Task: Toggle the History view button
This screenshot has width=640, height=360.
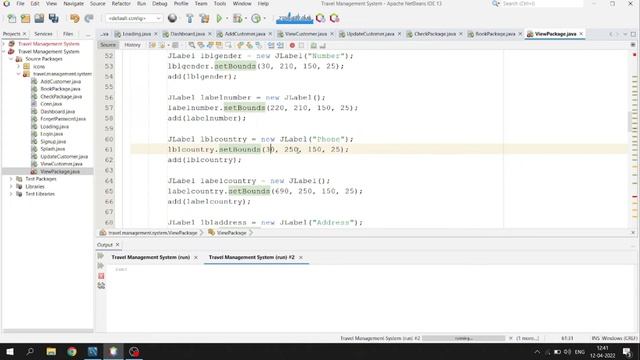Action: point(132,45)
